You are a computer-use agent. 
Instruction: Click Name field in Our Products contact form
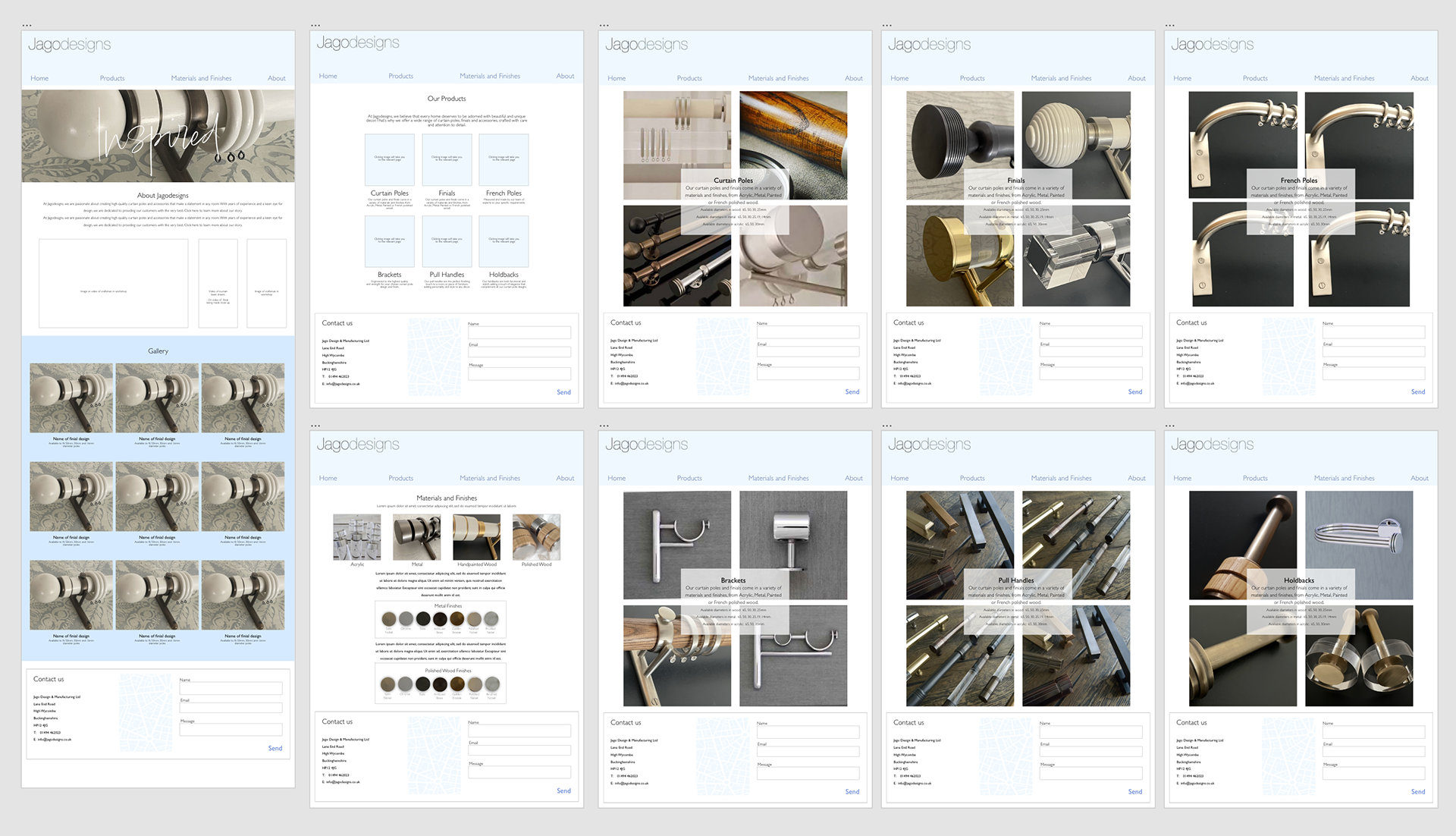pos(519,332)
